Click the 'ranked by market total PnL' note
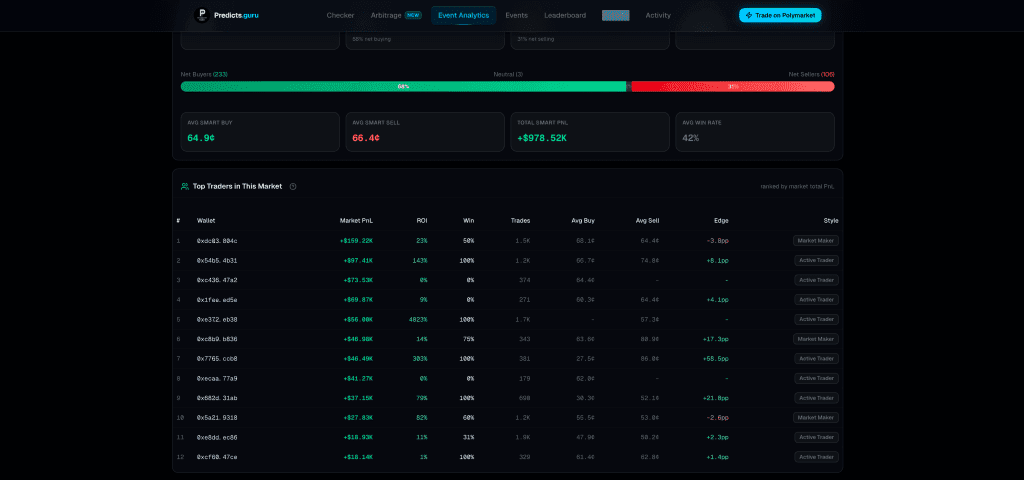Screen dimensions: 1024x480 pos(797,187)
